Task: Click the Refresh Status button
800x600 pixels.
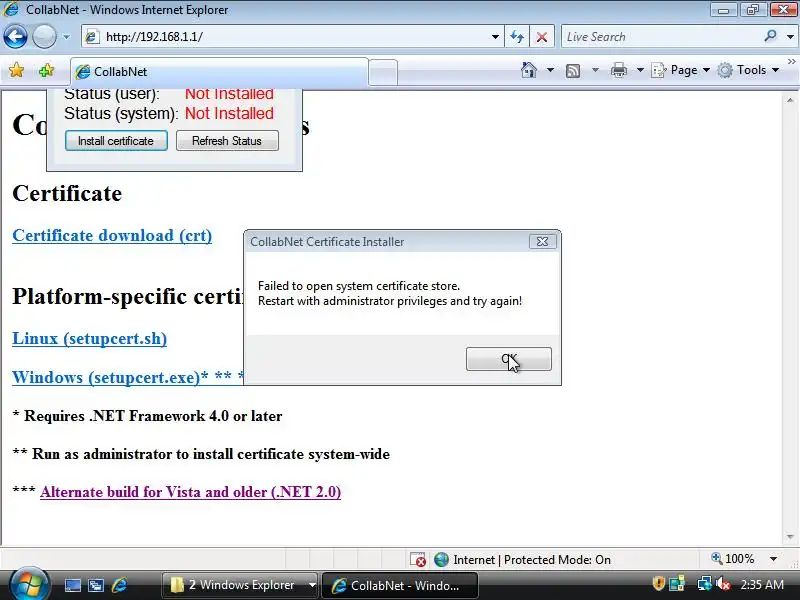Action: [x=227, y=141]
